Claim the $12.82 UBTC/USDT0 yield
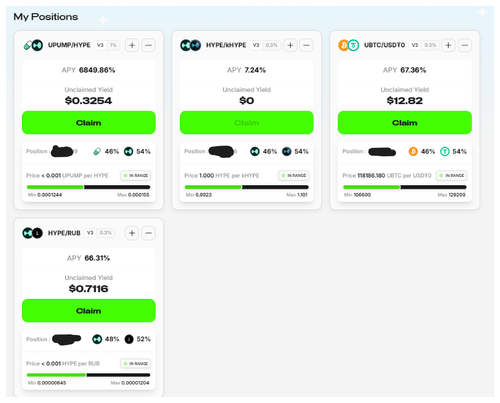The height and width of the screenshot is (403, 500). click(405, 123)
